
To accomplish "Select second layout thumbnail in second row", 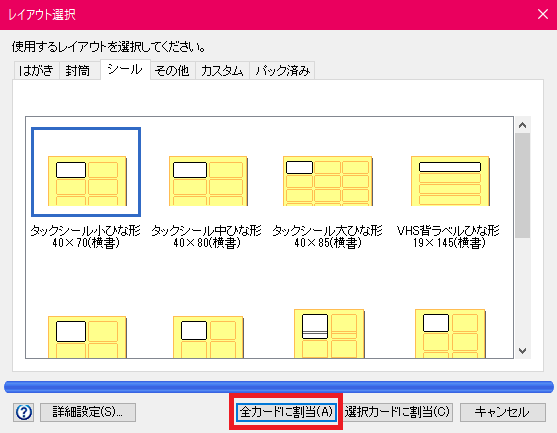I will pyautogui.click(x=208, y=337).
